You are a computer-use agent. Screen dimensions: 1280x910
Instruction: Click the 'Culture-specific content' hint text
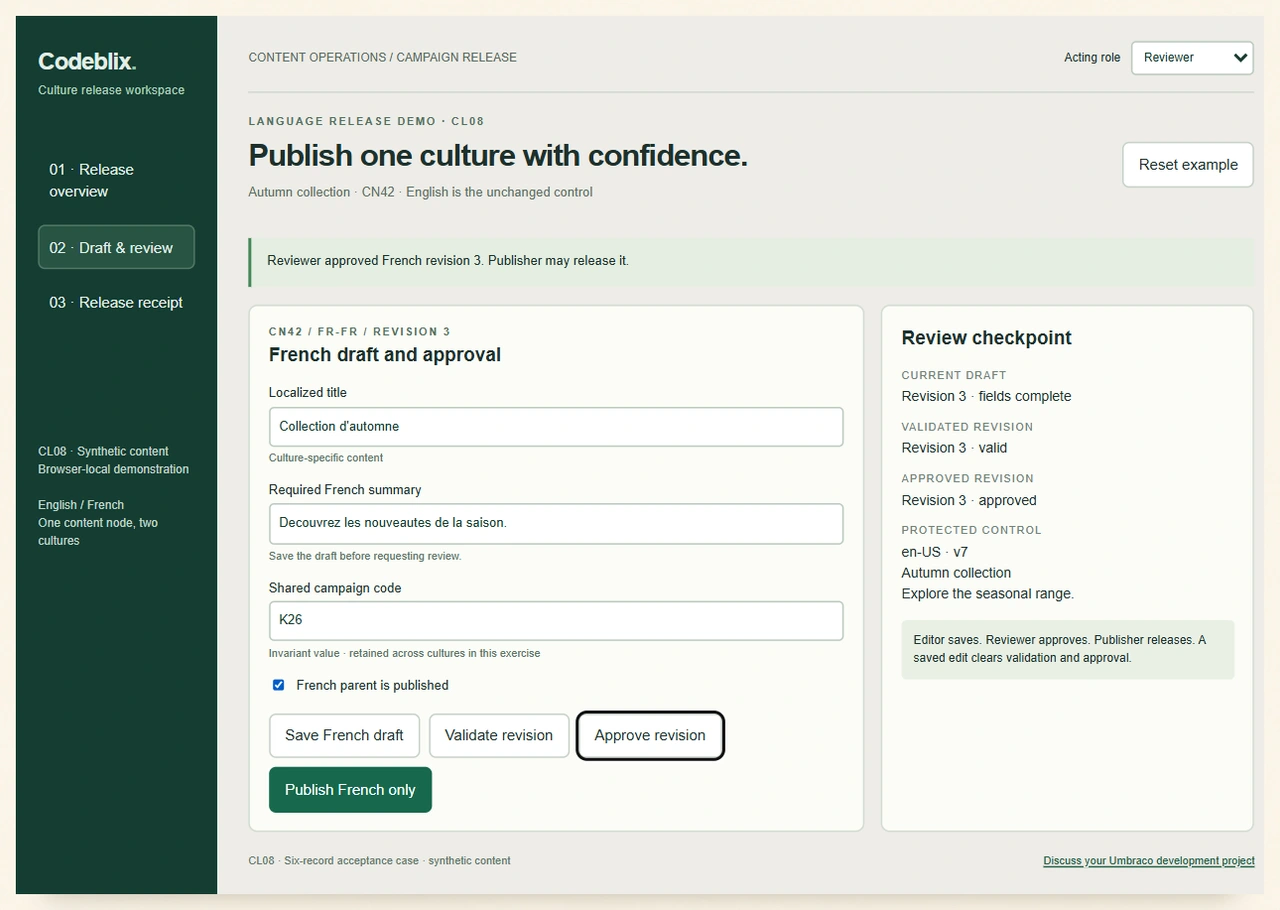point(326,458)
